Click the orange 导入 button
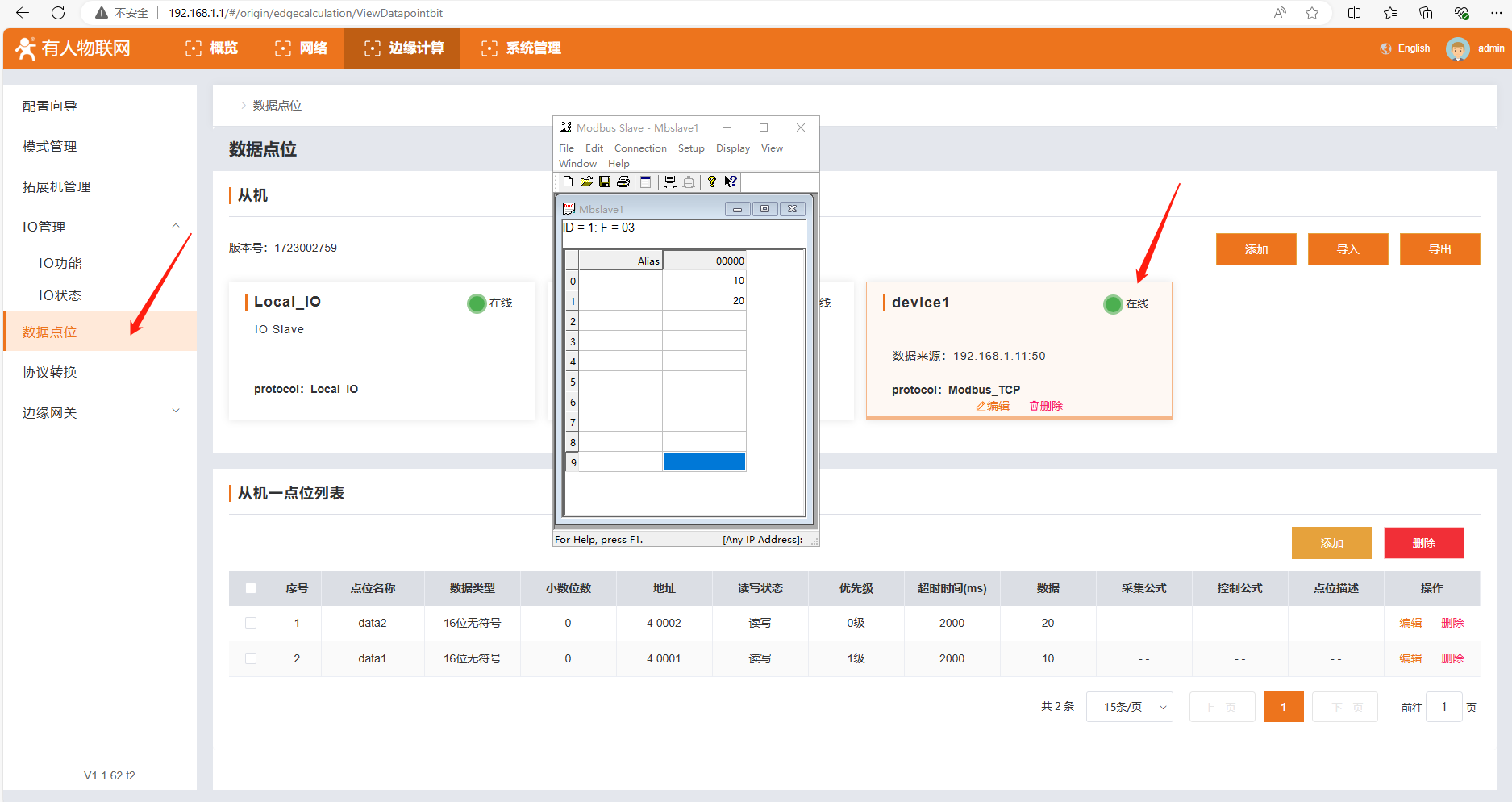This screenshot has height=802, width=1512. pos(1347,249)
